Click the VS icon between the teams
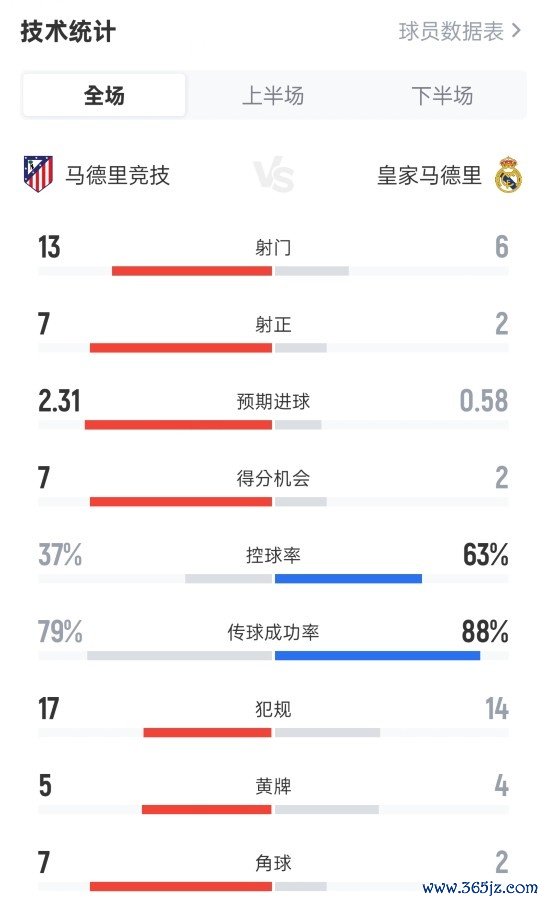 274,174
